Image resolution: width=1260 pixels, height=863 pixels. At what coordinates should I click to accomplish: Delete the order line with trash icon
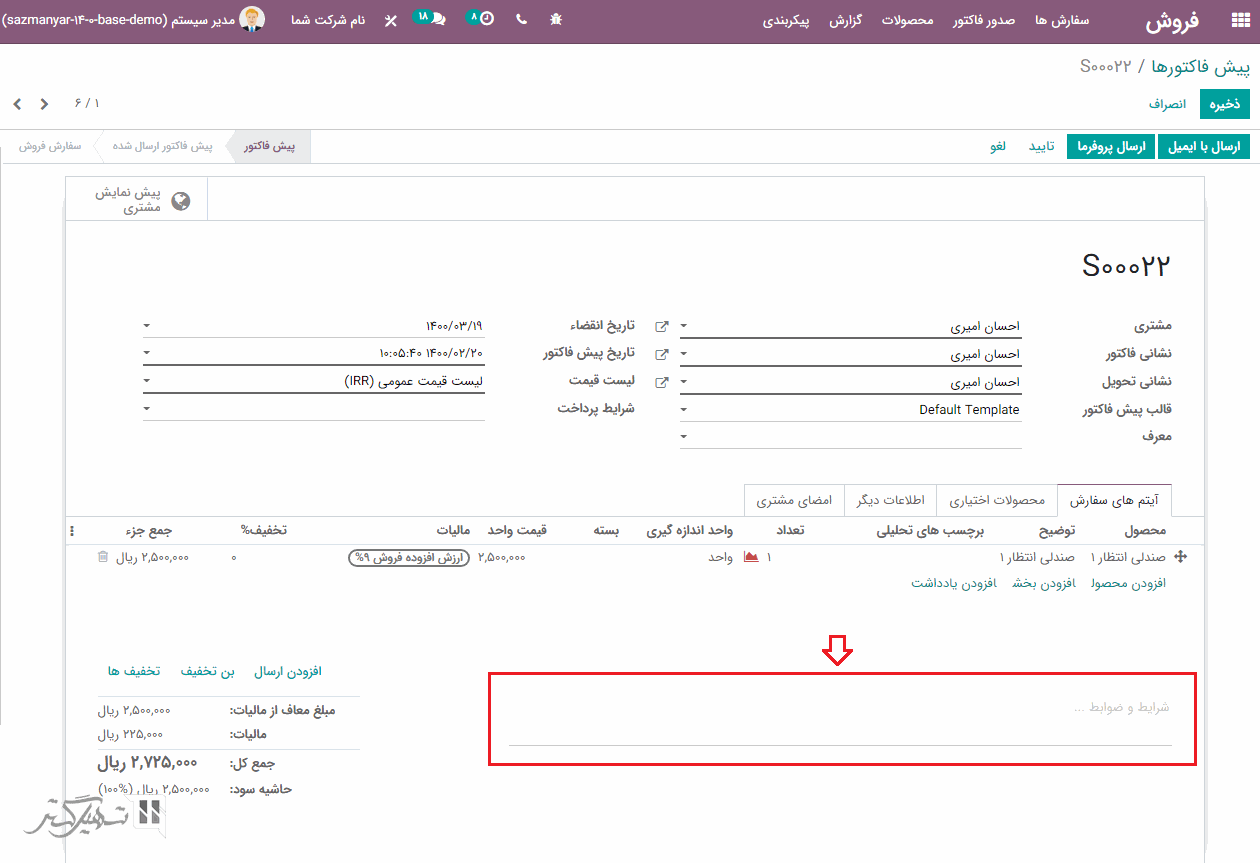102,557
